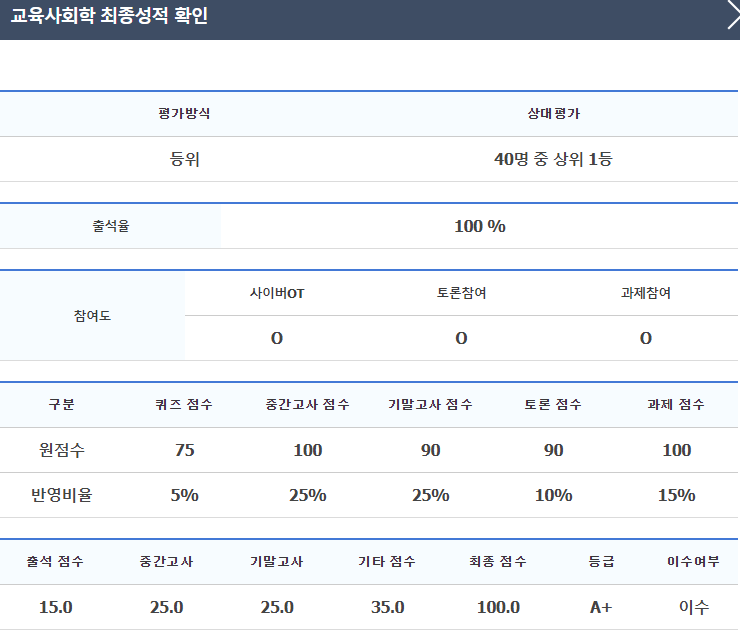Viewport: 740px width, 630px height.
Task: Click the 과제 raw score 100
Action: point(677,450)
